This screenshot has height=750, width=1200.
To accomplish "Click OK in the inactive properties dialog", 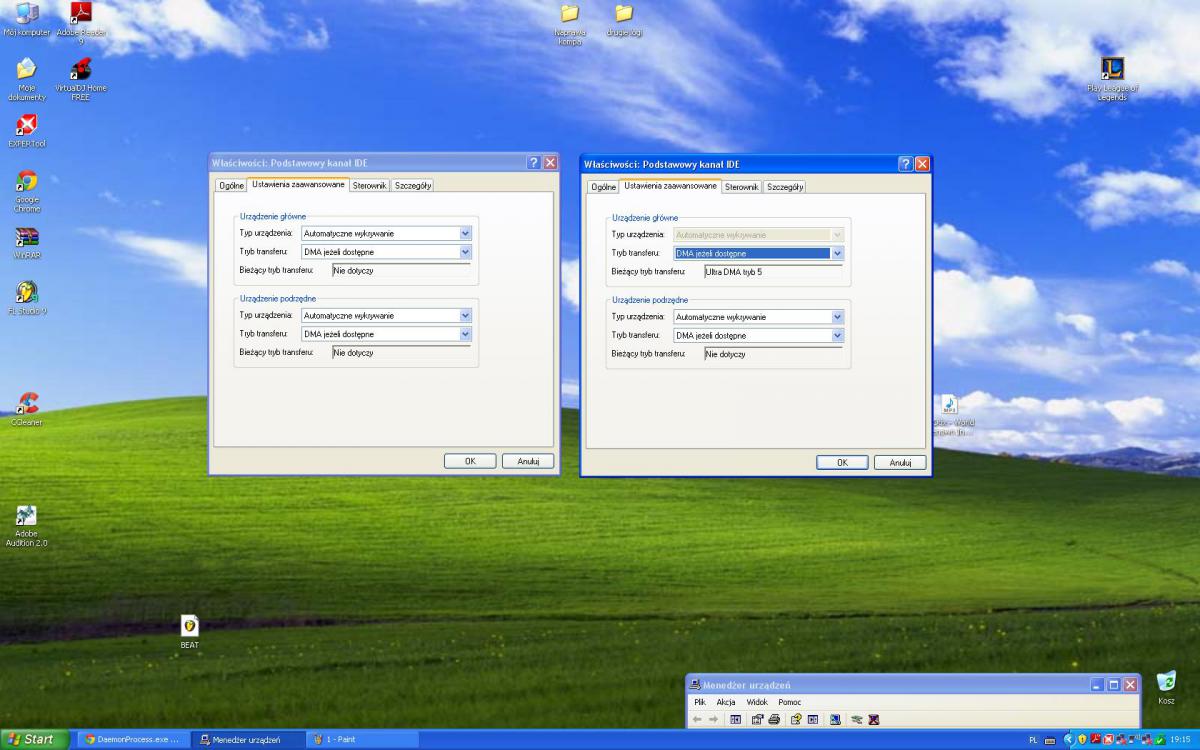I will (470, 461).
